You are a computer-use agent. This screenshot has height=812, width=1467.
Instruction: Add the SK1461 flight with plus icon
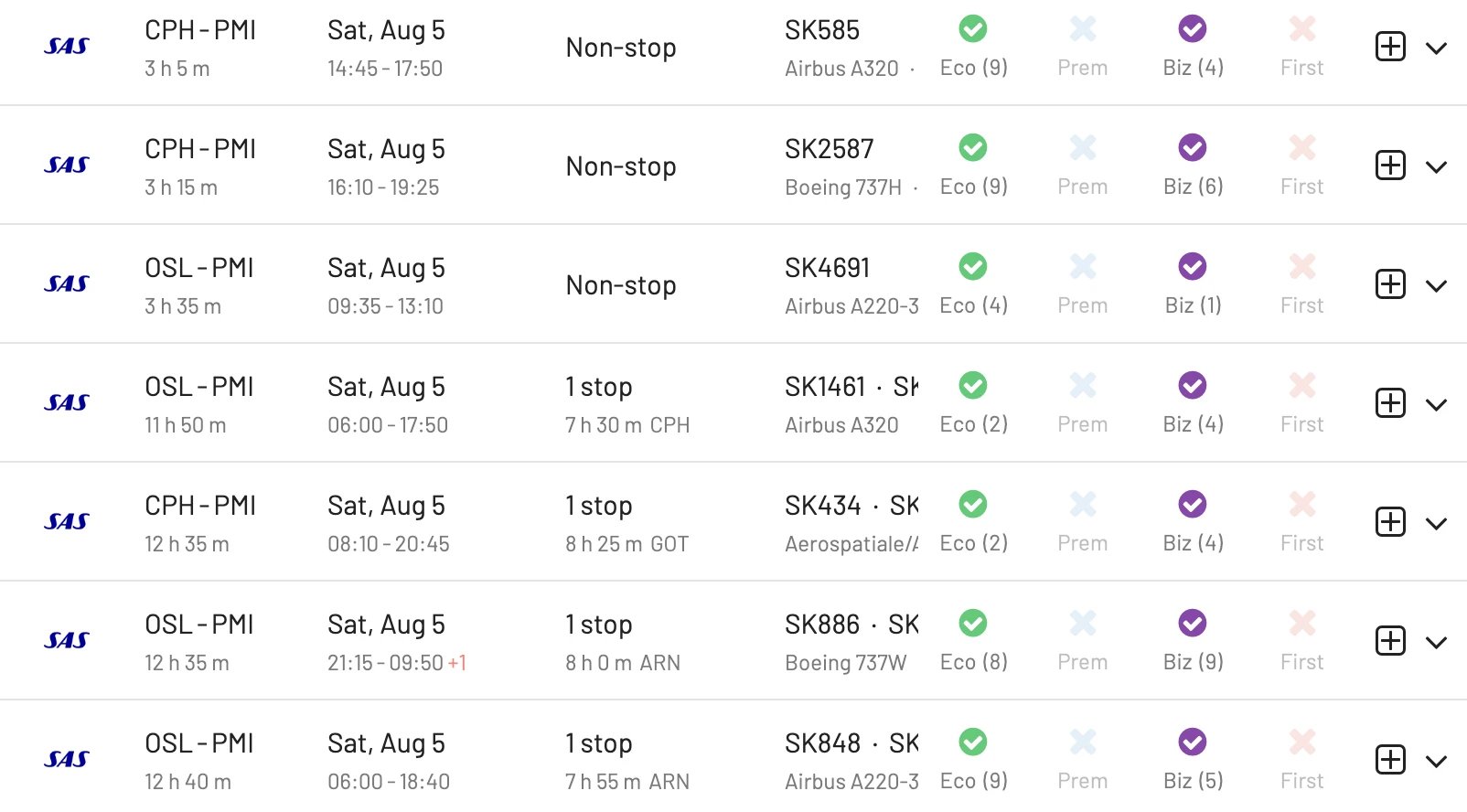pyautogui.click(x=1390, y=403)
